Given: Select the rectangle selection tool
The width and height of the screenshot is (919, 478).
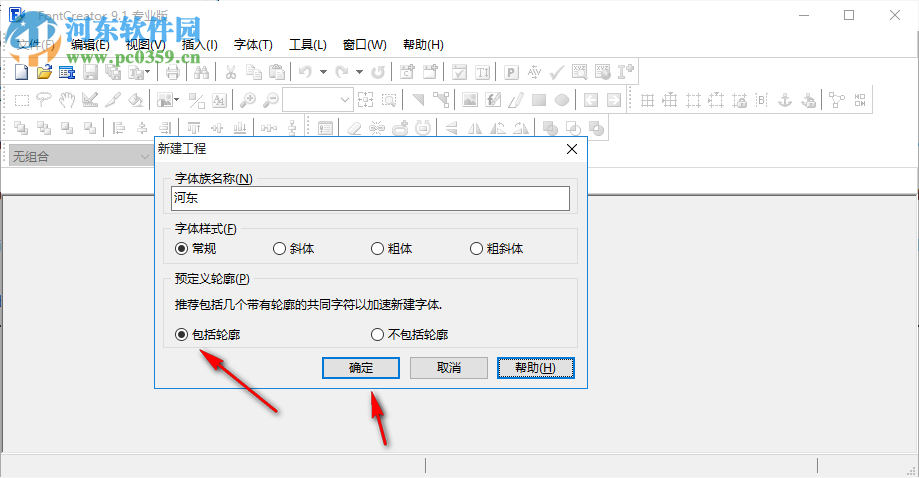Looking at the screenshot, I should (22, 100).
